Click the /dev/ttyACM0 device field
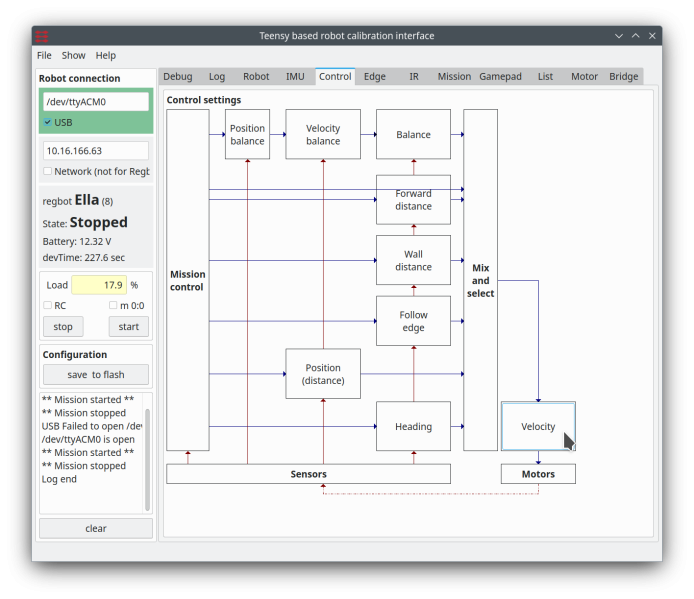This screenshot has height=599, width=694. 96,102
